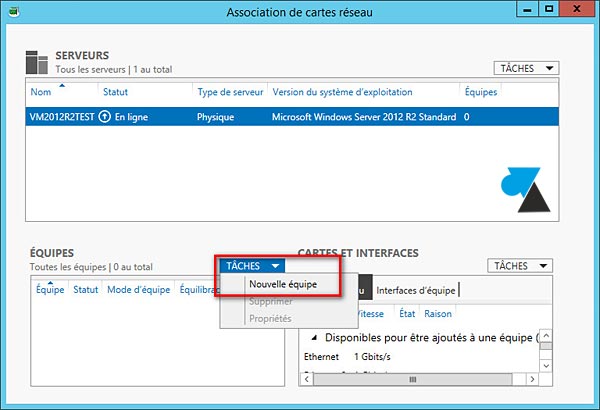Open the TÂCHES dropdown in the Serveurs section

point(526,69)
